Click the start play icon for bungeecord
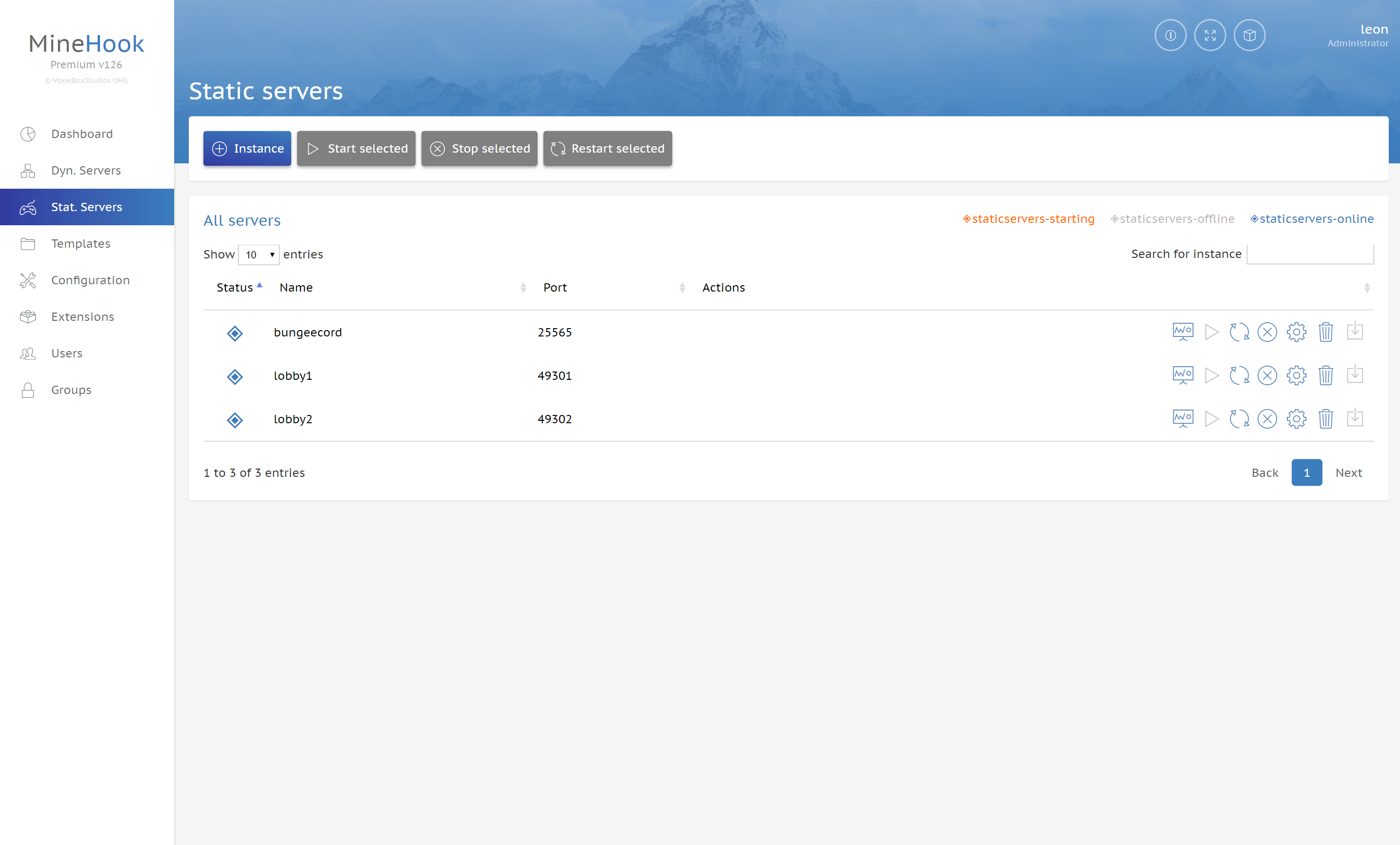 (1211, 332)
